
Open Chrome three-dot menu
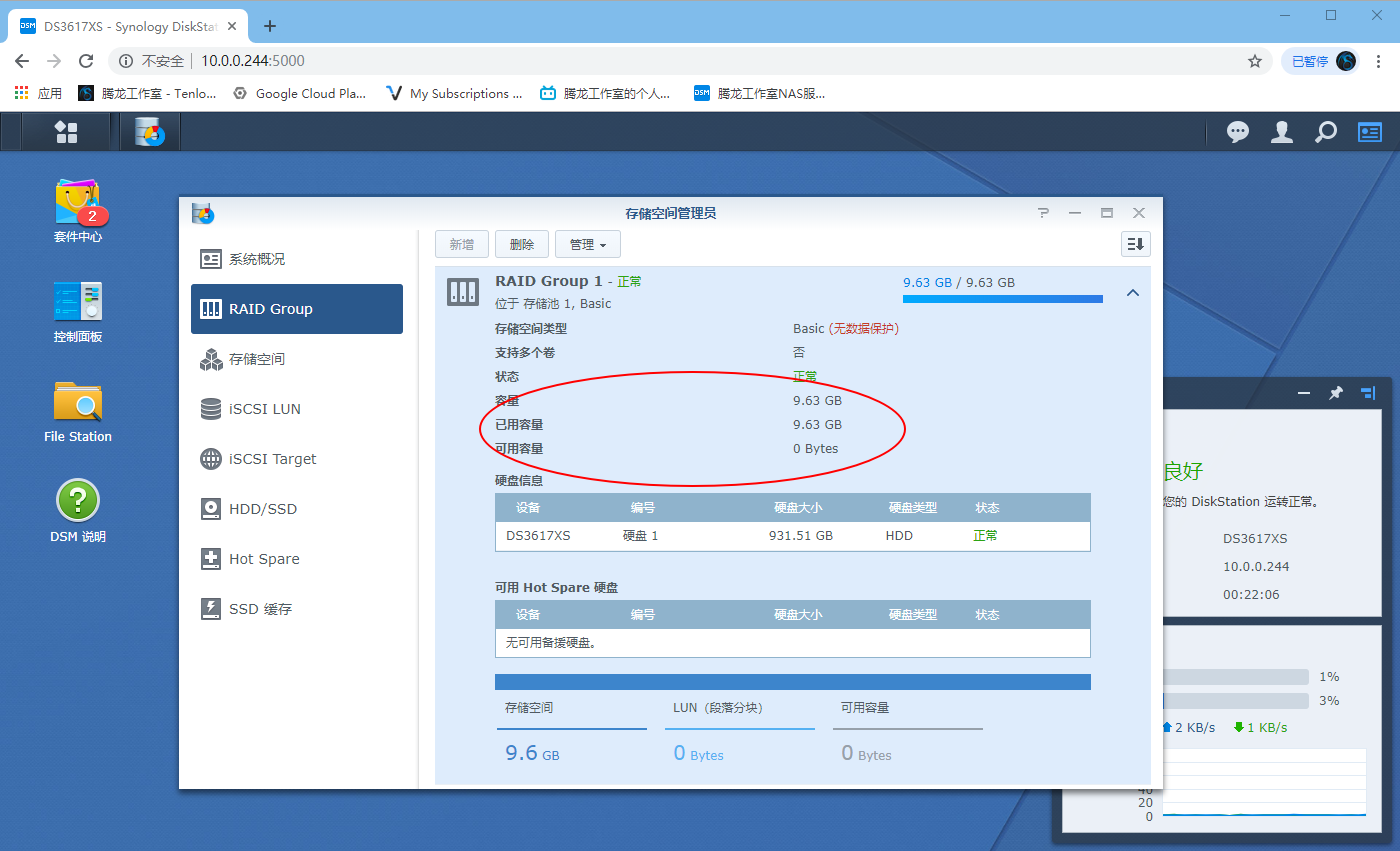[x=1379, y=61]
